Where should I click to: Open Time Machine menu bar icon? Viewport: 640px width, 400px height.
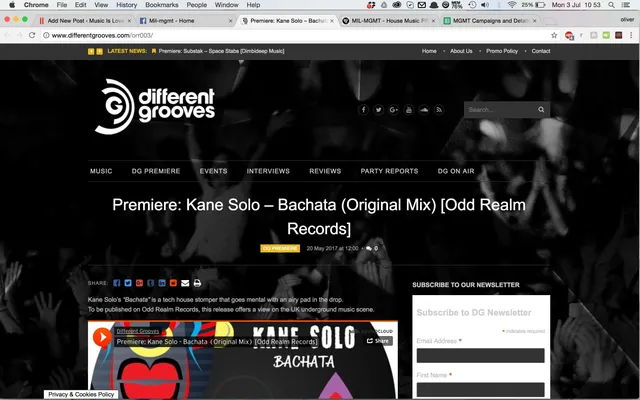(x=472, y=5)
